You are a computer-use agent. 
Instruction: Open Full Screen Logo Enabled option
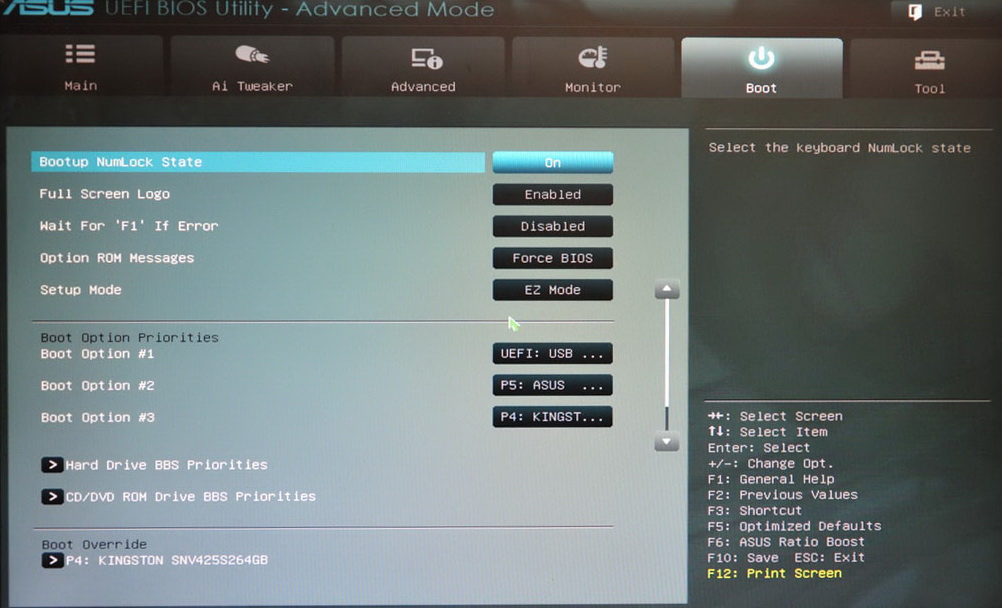pos(553,194)
